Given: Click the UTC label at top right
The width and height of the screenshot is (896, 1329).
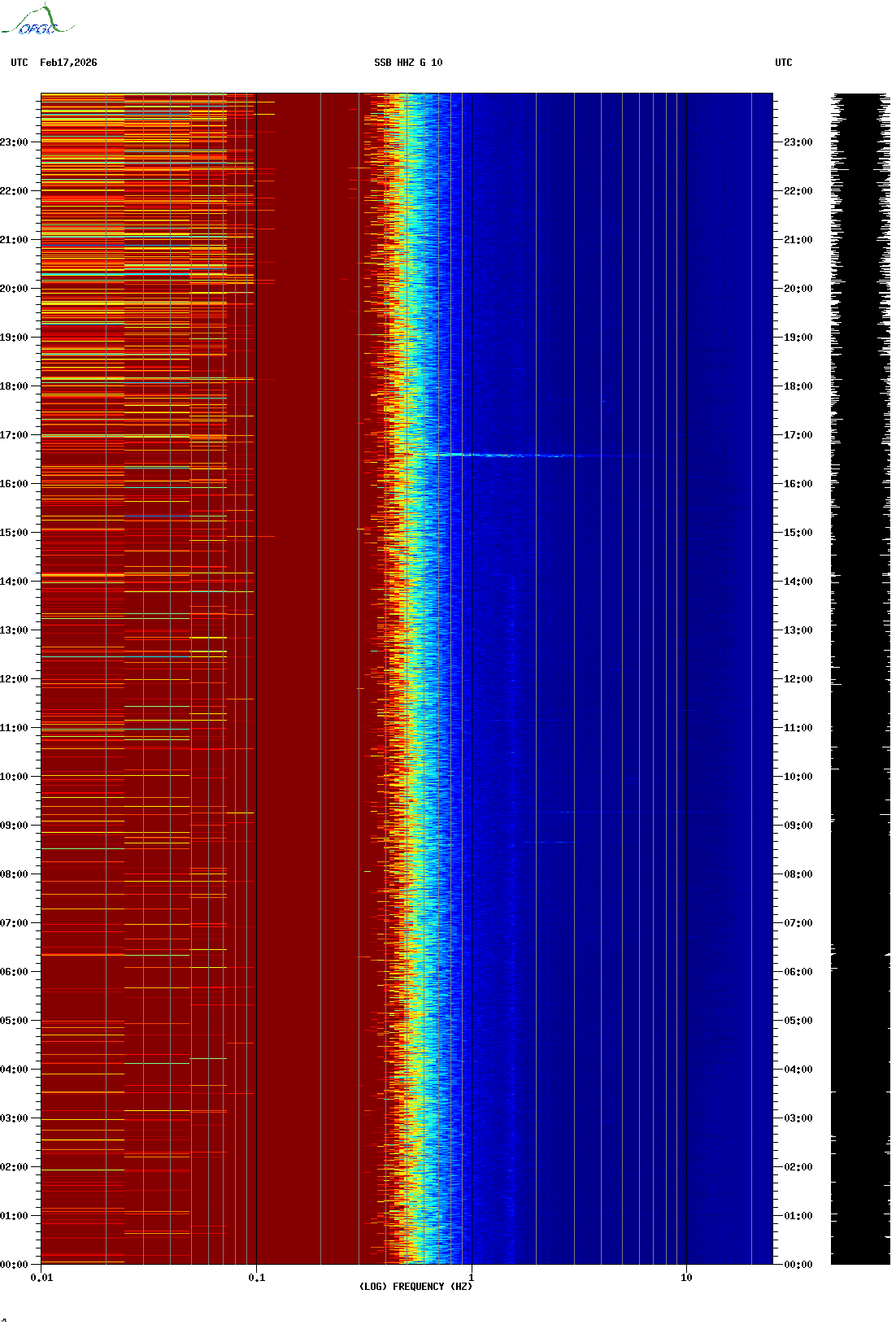Looking at the screenshot, I should click(783, 63).
